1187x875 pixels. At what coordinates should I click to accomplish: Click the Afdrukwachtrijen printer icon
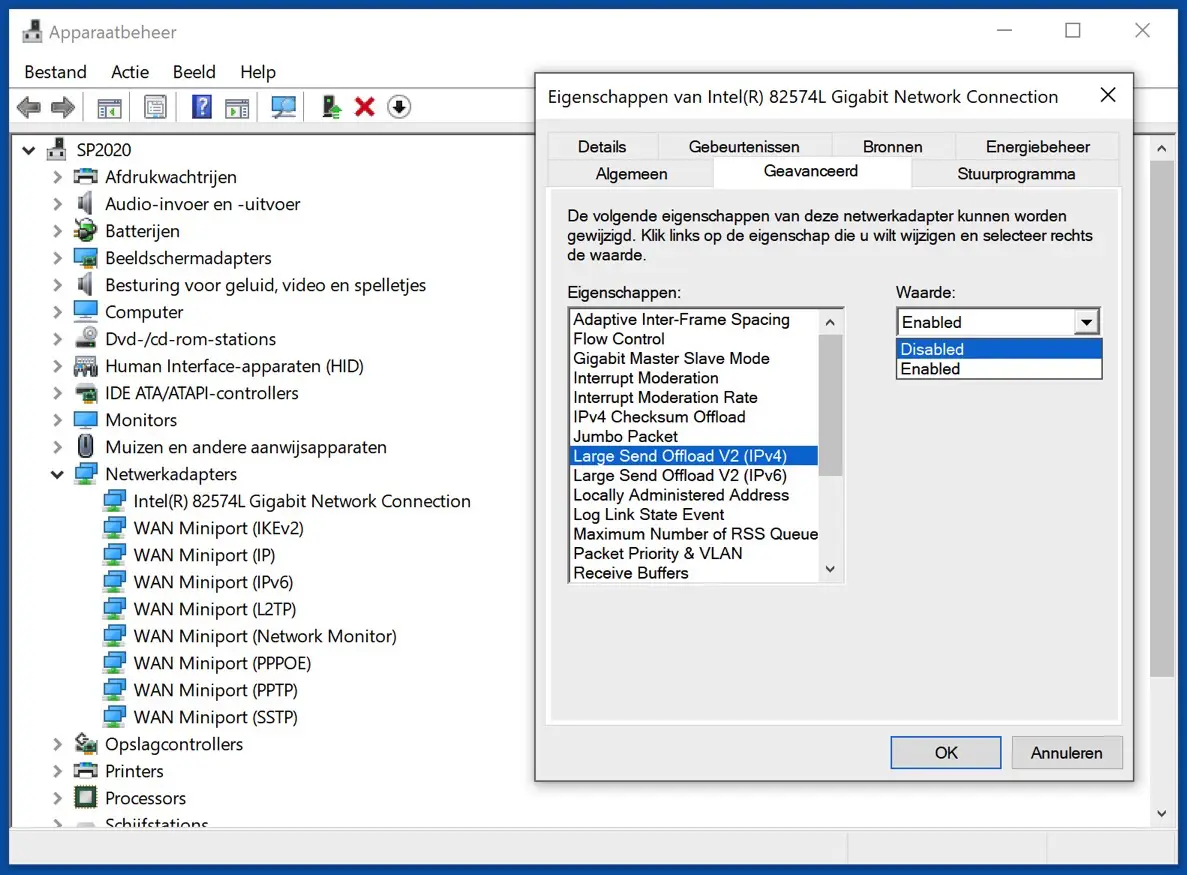click(x=86, y=177)
